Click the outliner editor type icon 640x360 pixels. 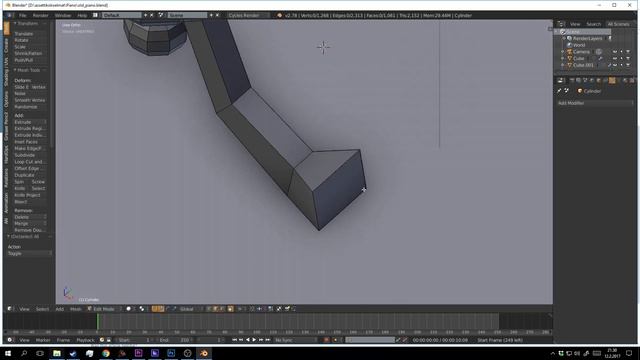561,24
